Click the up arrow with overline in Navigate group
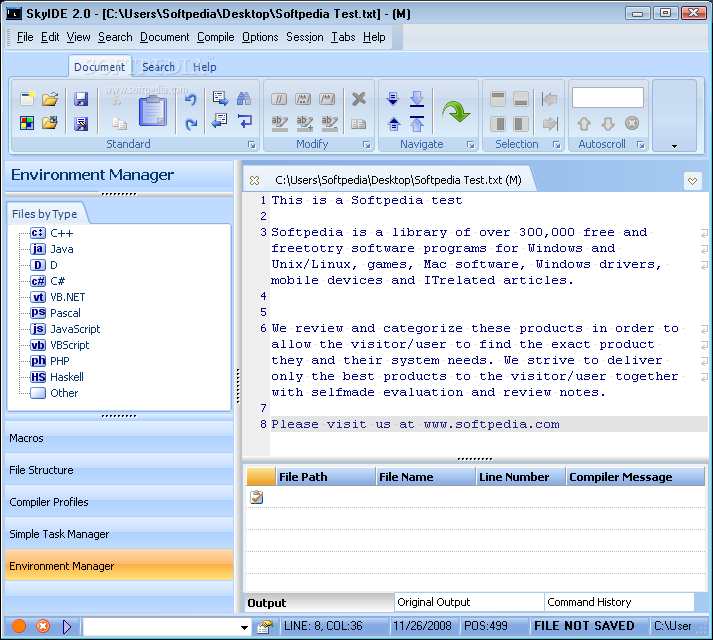713x640 pixels. coord(417,123)
